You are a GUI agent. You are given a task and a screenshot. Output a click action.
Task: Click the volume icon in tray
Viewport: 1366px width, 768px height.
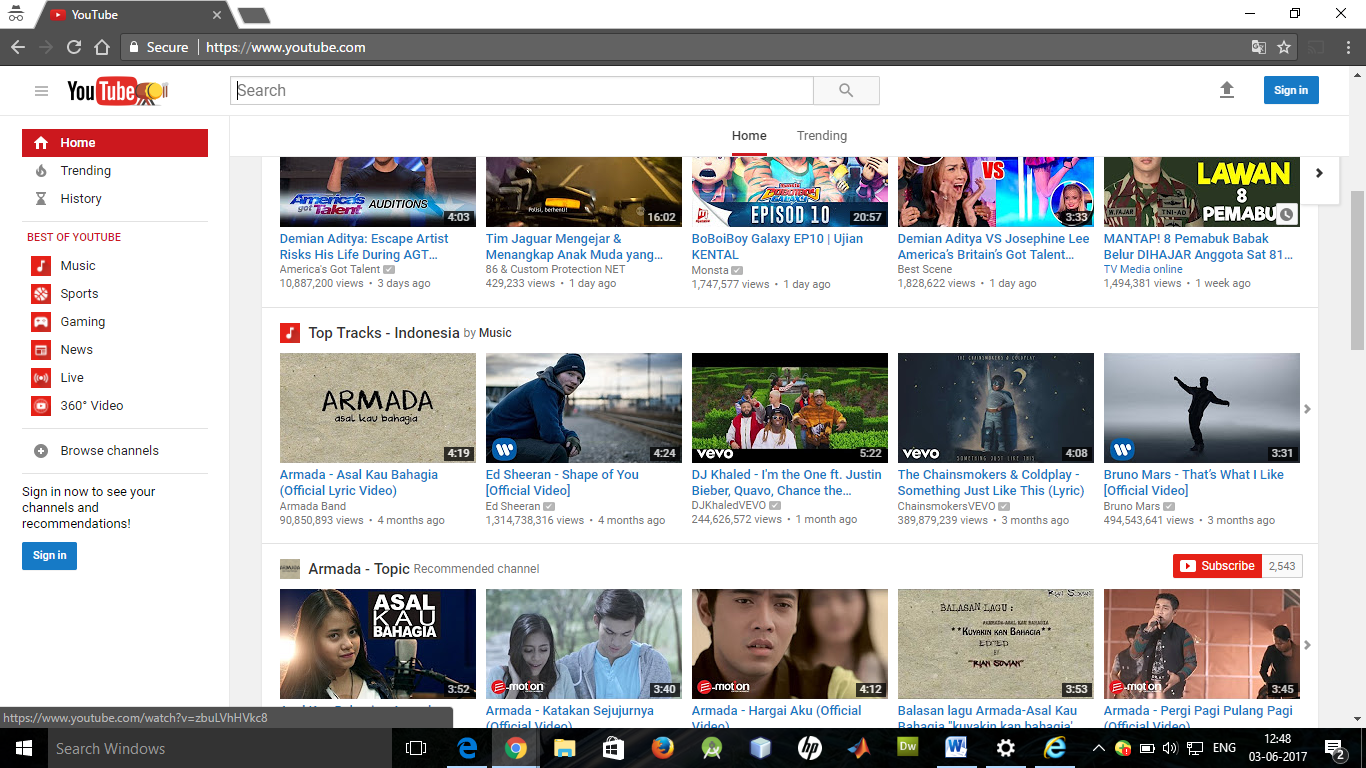tap(1171, 748)
